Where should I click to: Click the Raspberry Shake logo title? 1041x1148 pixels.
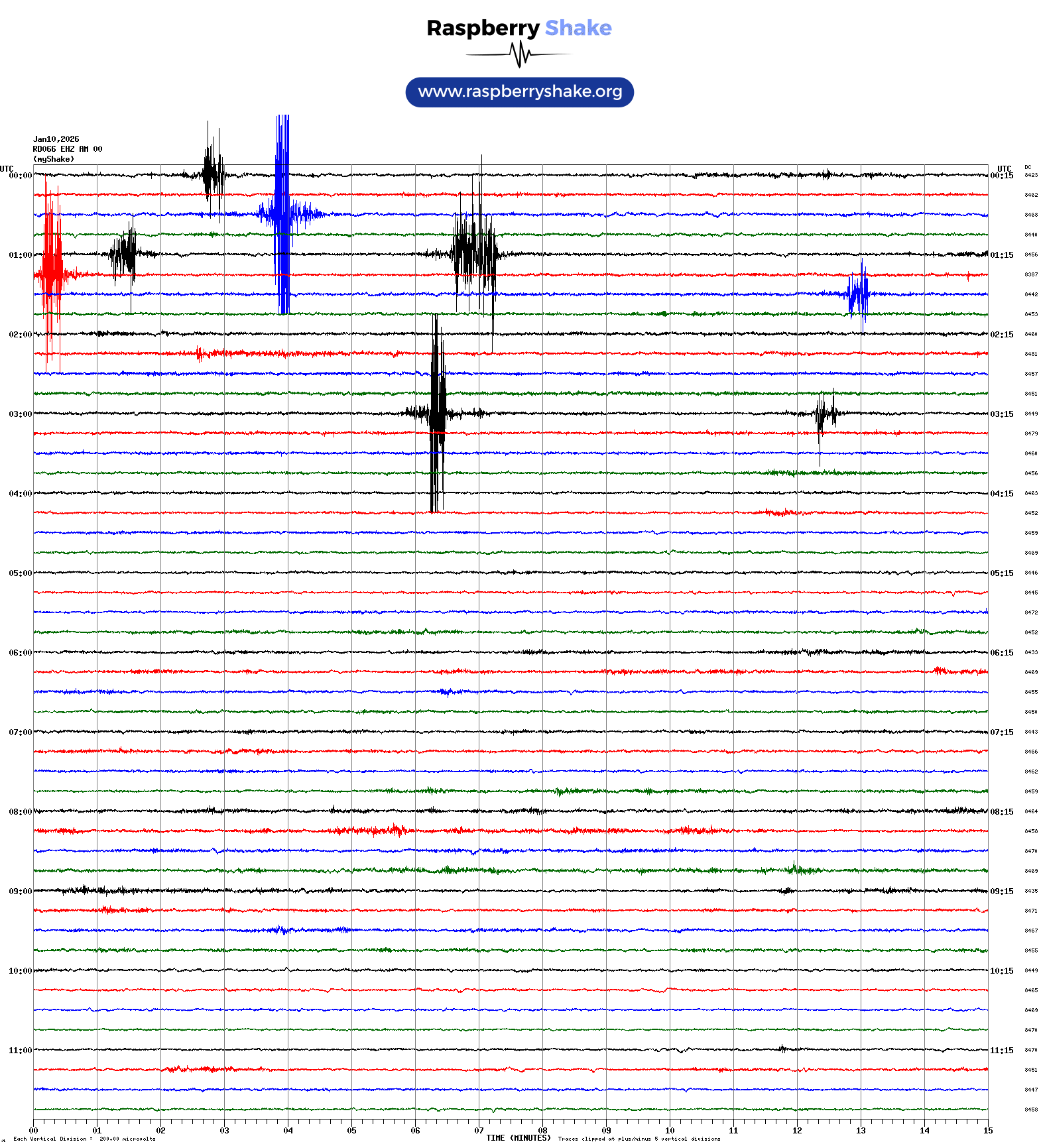[x=519, y=28]
